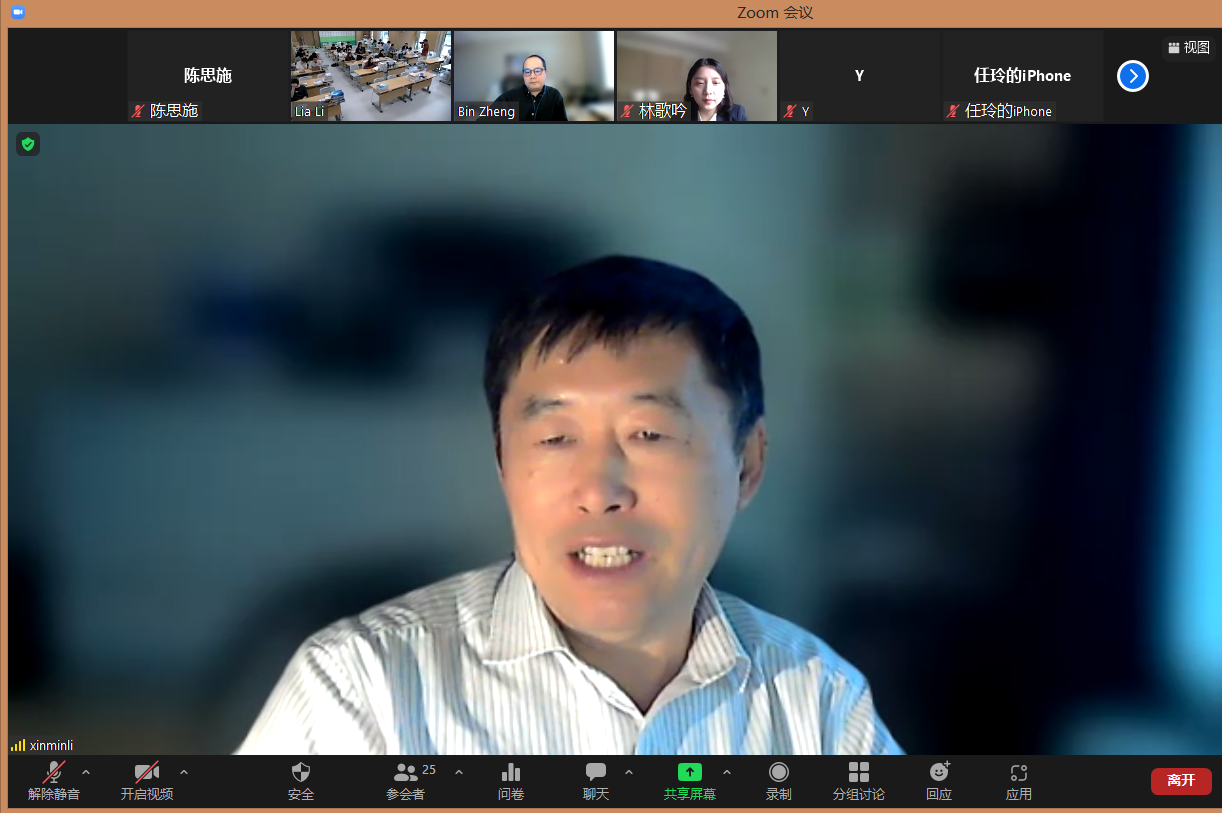
Task: Click the green encryption shield icon
Action: tap(28, 145)
